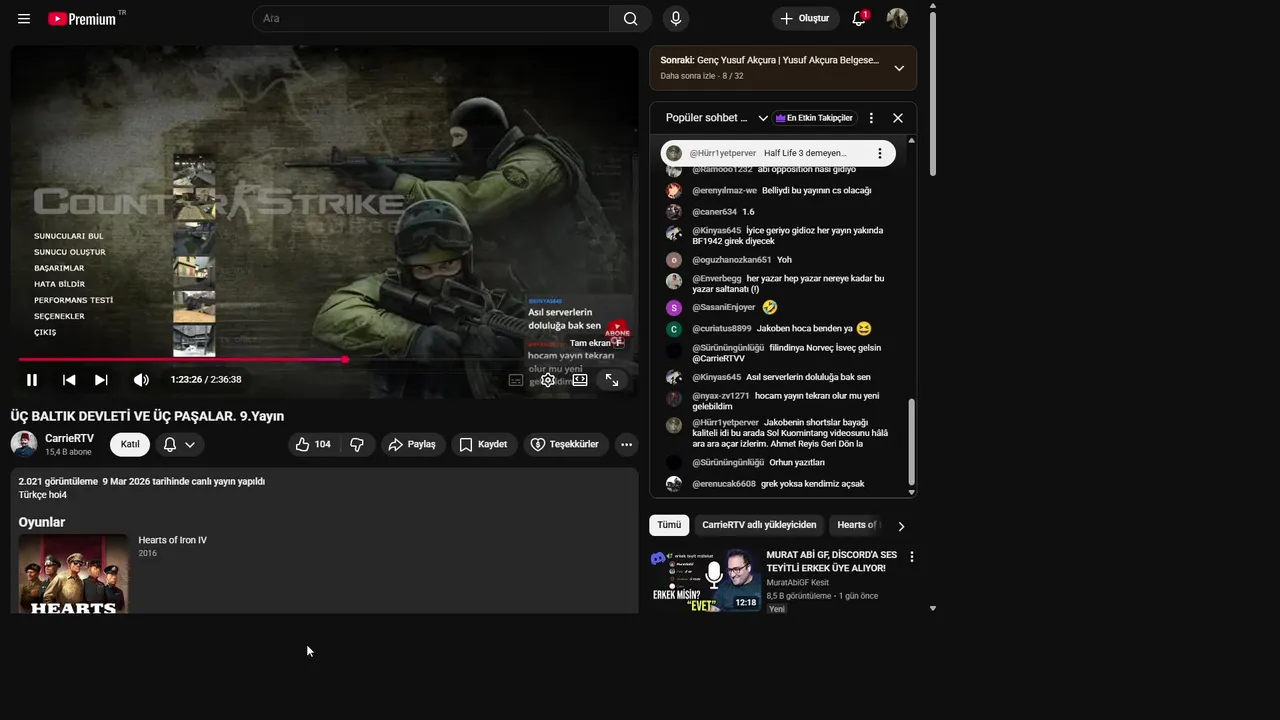Enter fullscreen mode
The width and height of the screenshot is (1280, 720).
612,380
